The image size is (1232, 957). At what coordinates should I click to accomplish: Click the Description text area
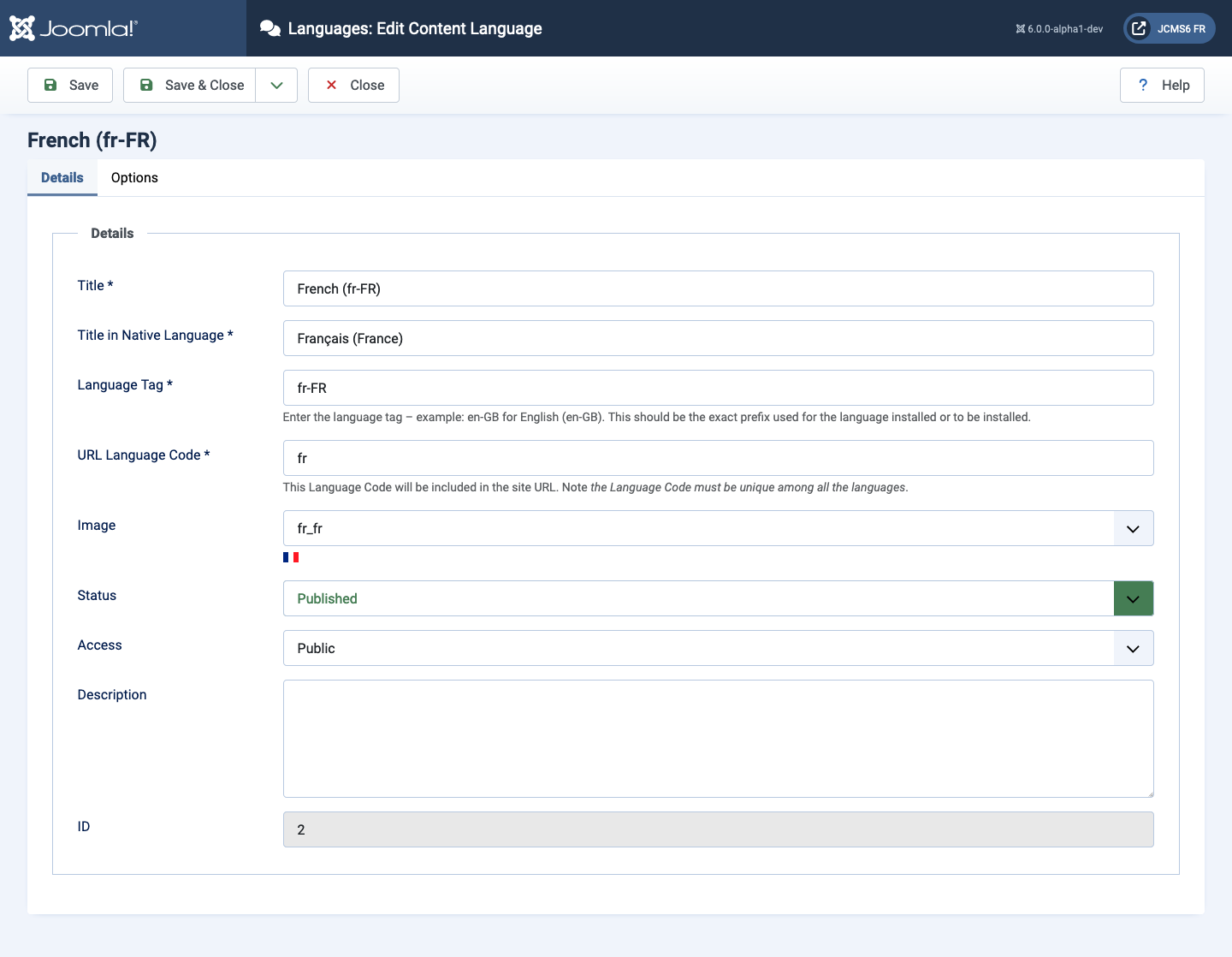(718, 739)
